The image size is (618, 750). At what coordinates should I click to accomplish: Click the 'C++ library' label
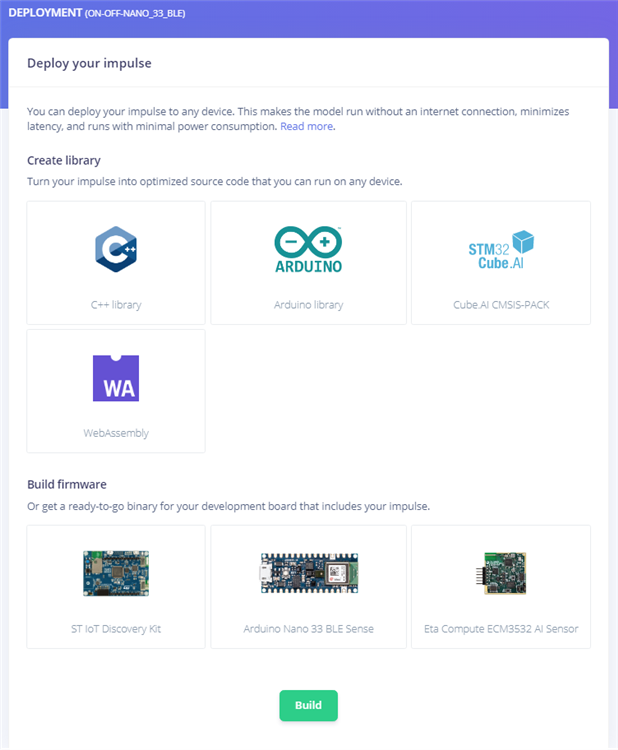click(x=116, y=305)
